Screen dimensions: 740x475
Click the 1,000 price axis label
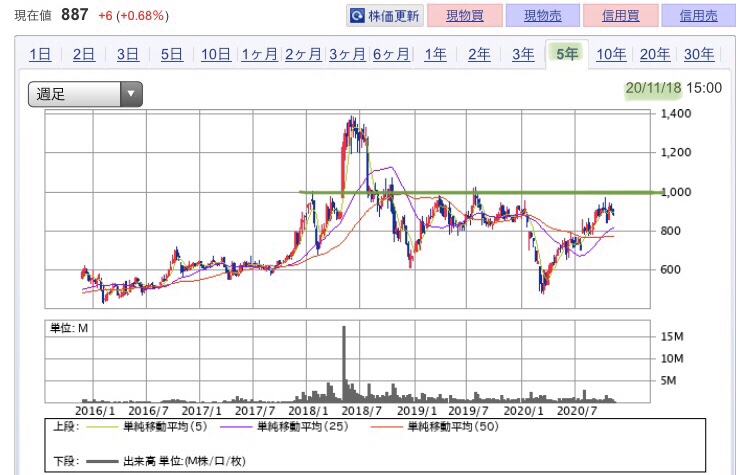point(676,192)
